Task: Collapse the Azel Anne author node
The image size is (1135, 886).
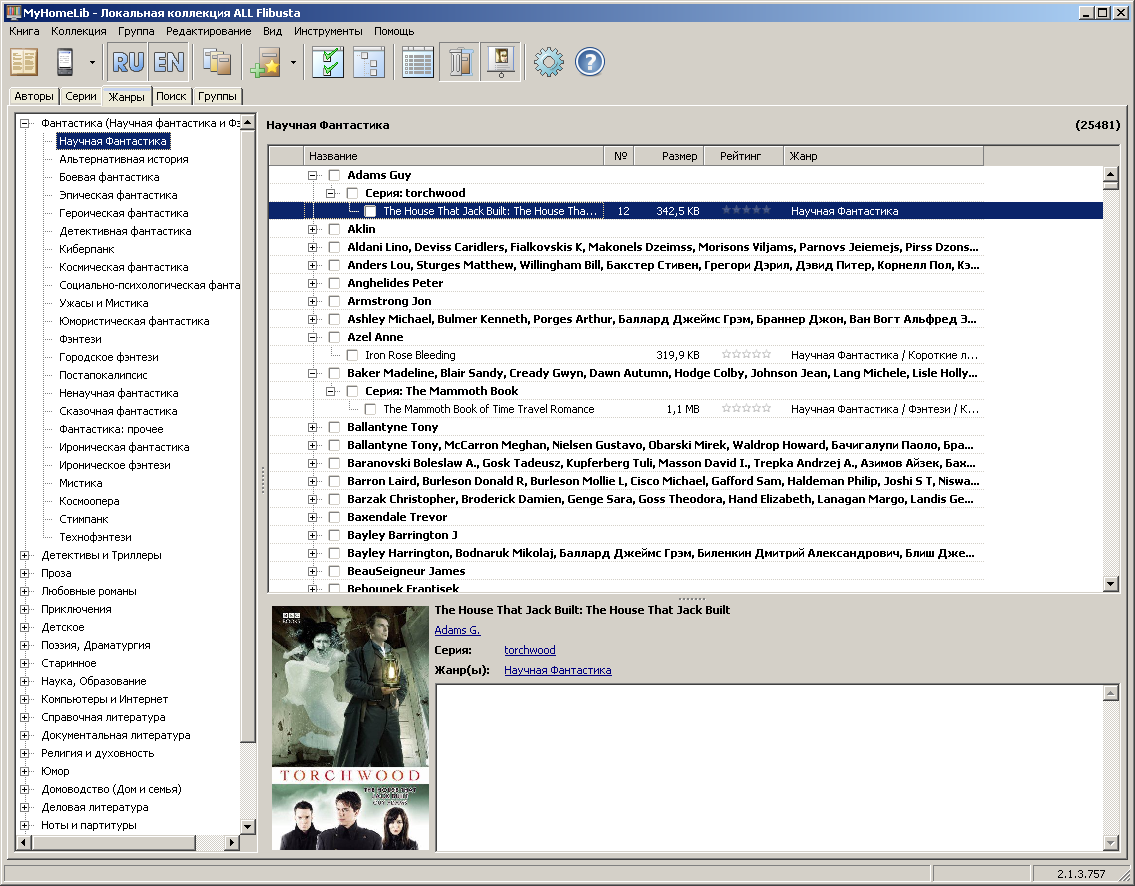Action: pos(313,337)
